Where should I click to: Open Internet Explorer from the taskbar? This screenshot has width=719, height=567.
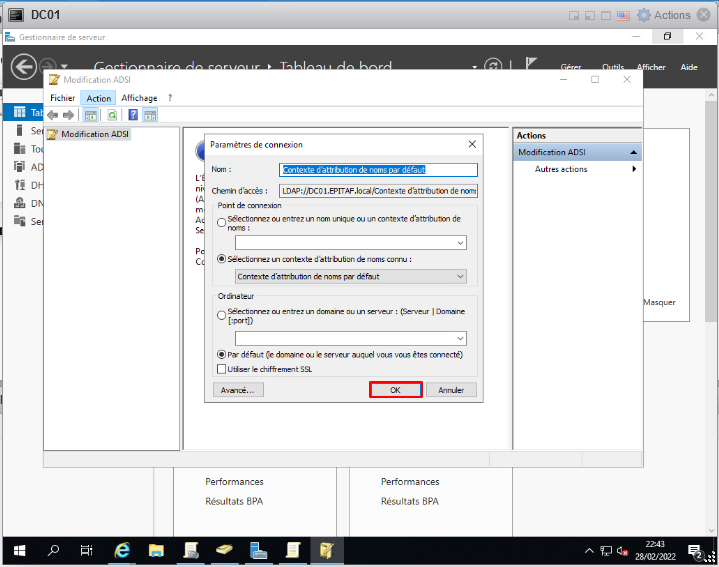[122, 550]
